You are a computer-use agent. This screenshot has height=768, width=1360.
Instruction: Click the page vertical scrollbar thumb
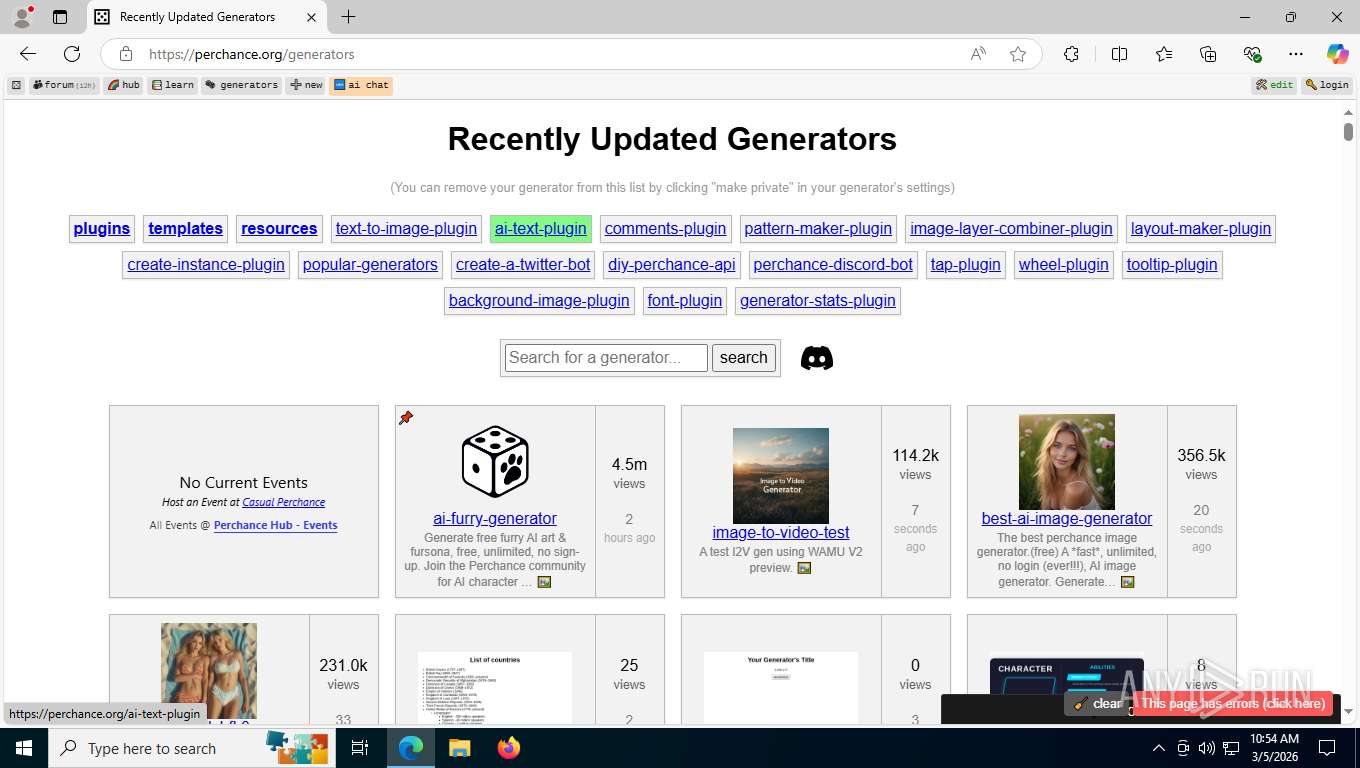point(1348,130)
